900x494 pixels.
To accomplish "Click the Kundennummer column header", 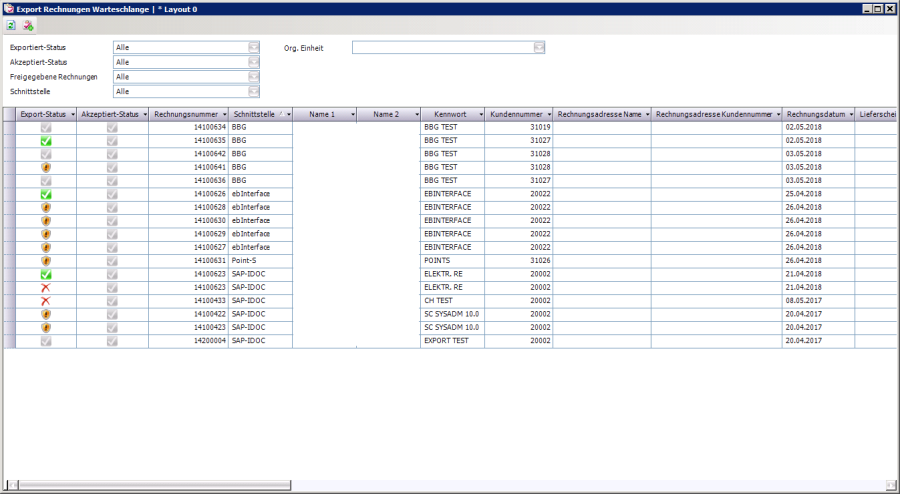I will pyautogui.click(x=515, y=115).
